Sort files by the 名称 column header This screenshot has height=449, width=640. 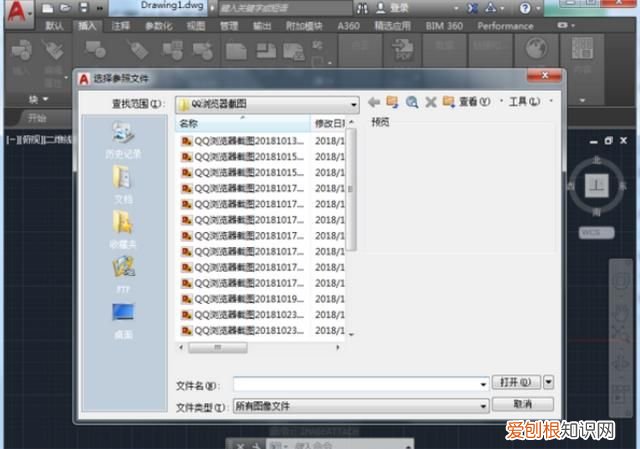click(x=243, y=123)
